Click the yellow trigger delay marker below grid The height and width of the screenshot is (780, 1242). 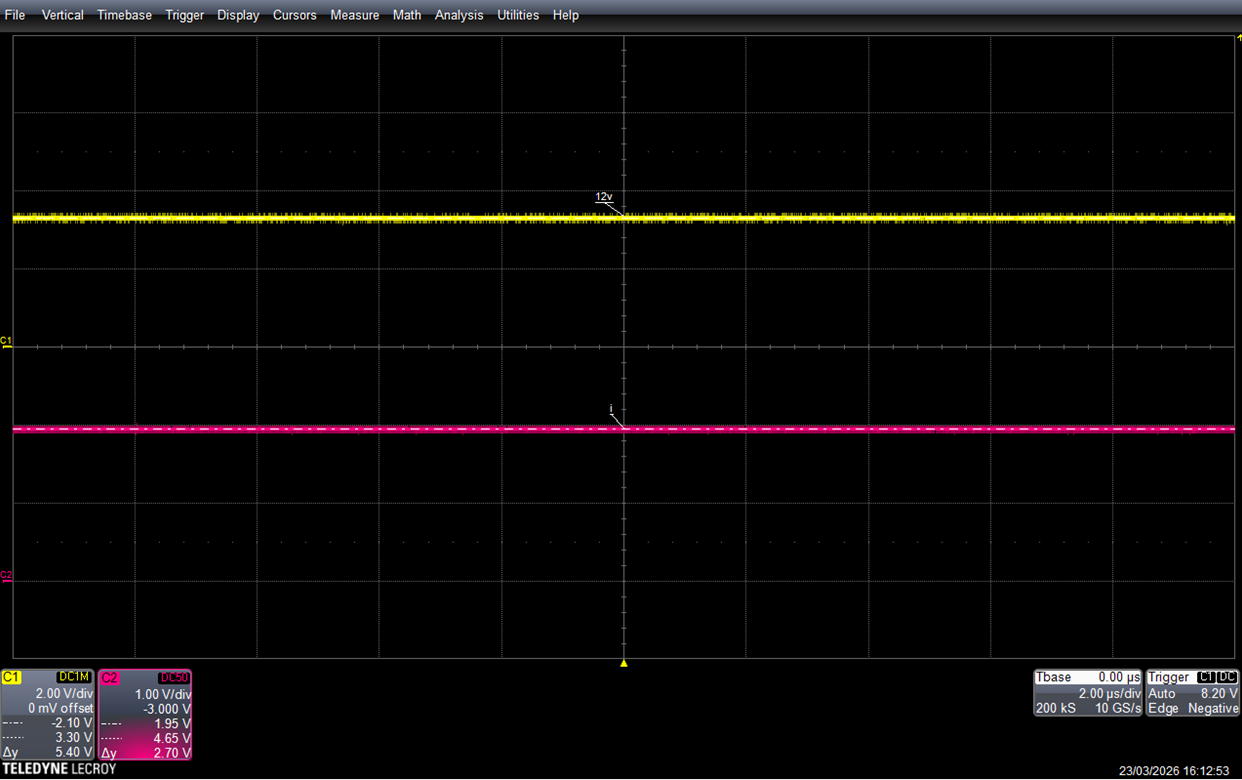point(624,663)
